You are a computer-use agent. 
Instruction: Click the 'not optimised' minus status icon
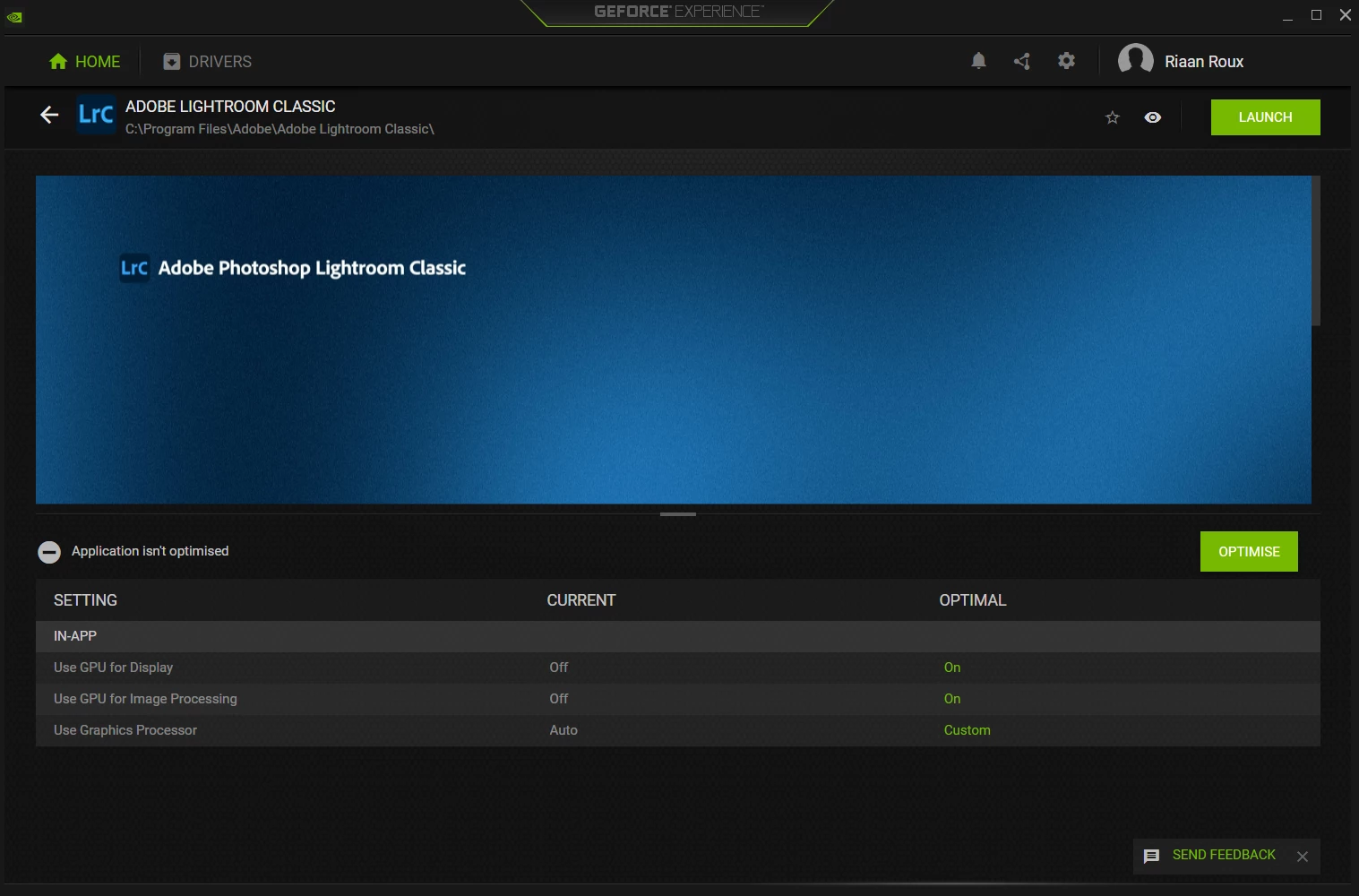pos(49,552)
